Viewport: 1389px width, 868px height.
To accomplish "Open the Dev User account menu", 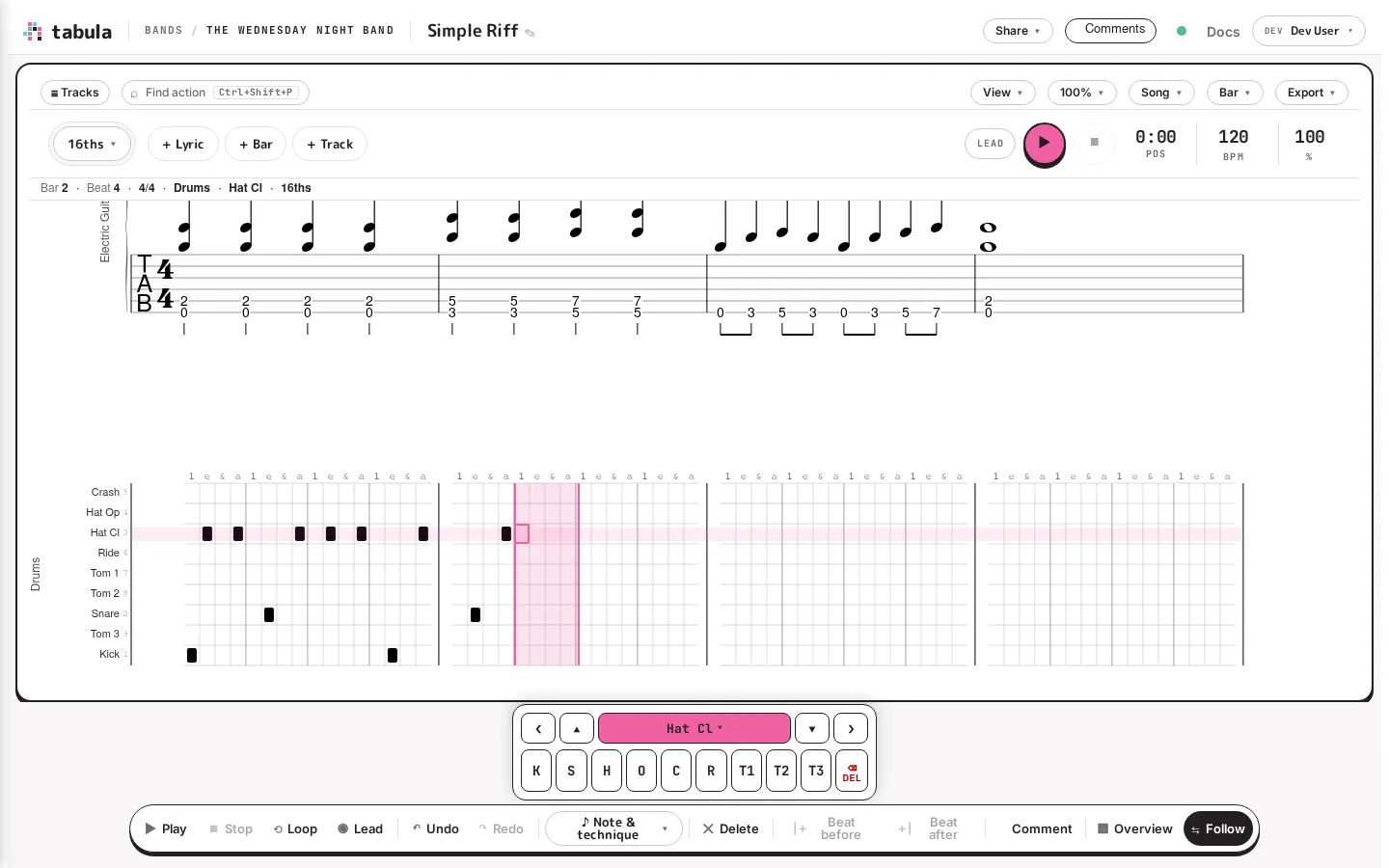I will [1309, 31].
